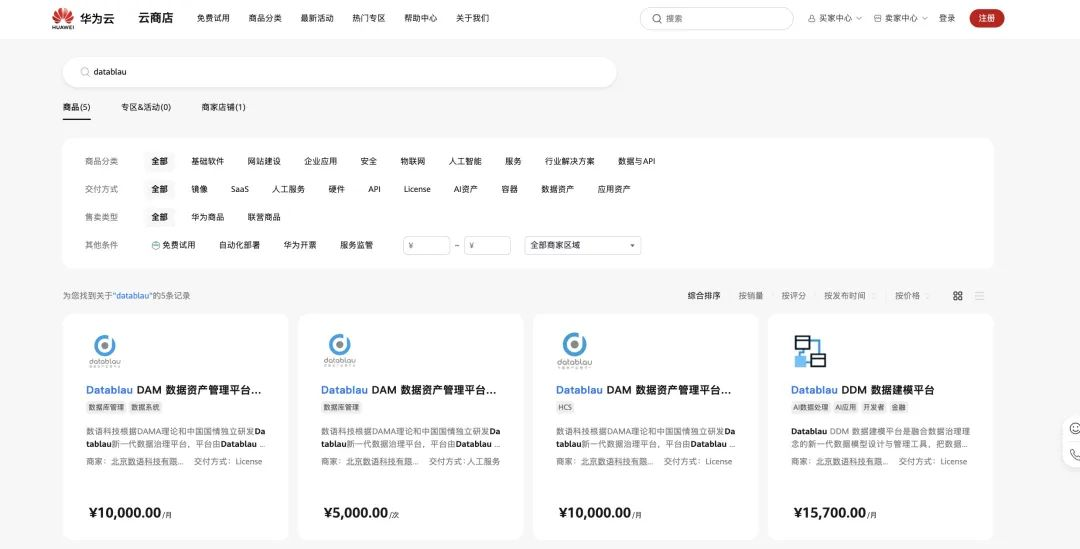Click the magnifier icon in top search box

point(656,19)
